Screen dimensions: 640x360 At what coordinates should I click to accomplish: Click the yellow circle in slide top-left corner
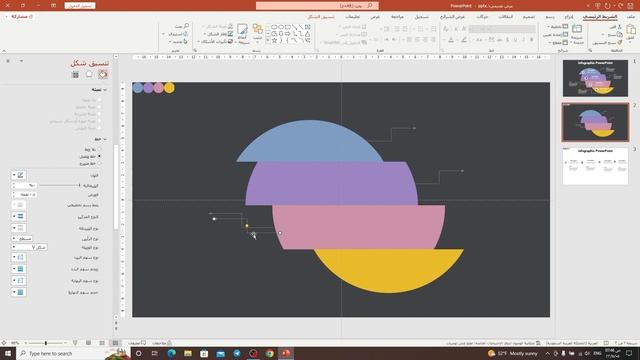169,88
